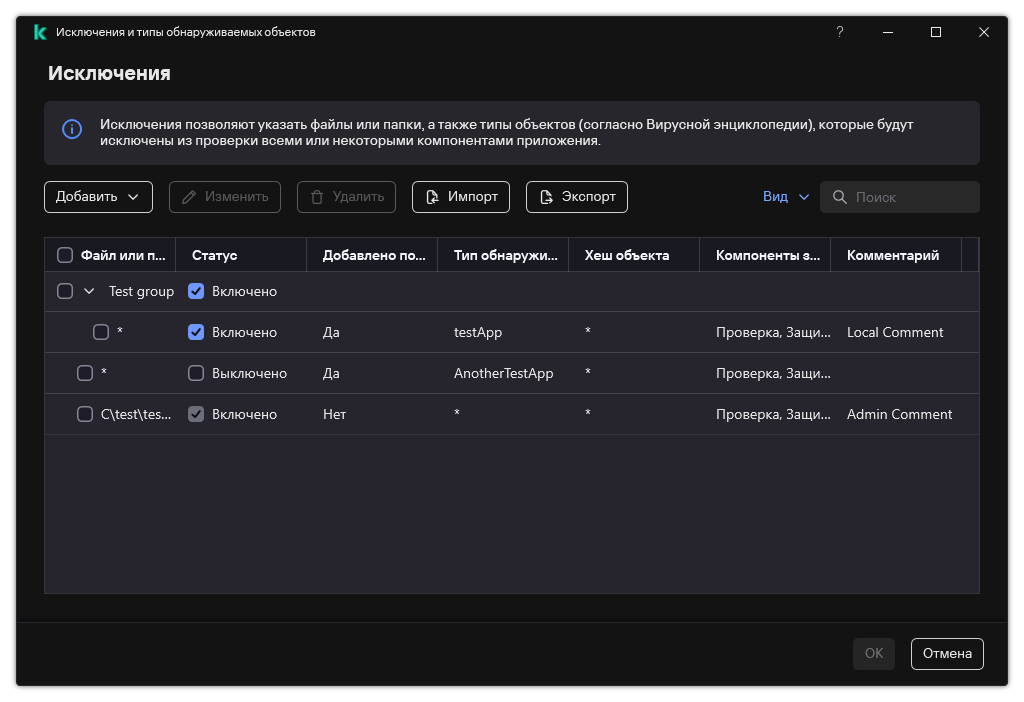Close the window with the X icon
This screenshot has height=702, width=1024.
pyautogui.click(x=984, y=32)
